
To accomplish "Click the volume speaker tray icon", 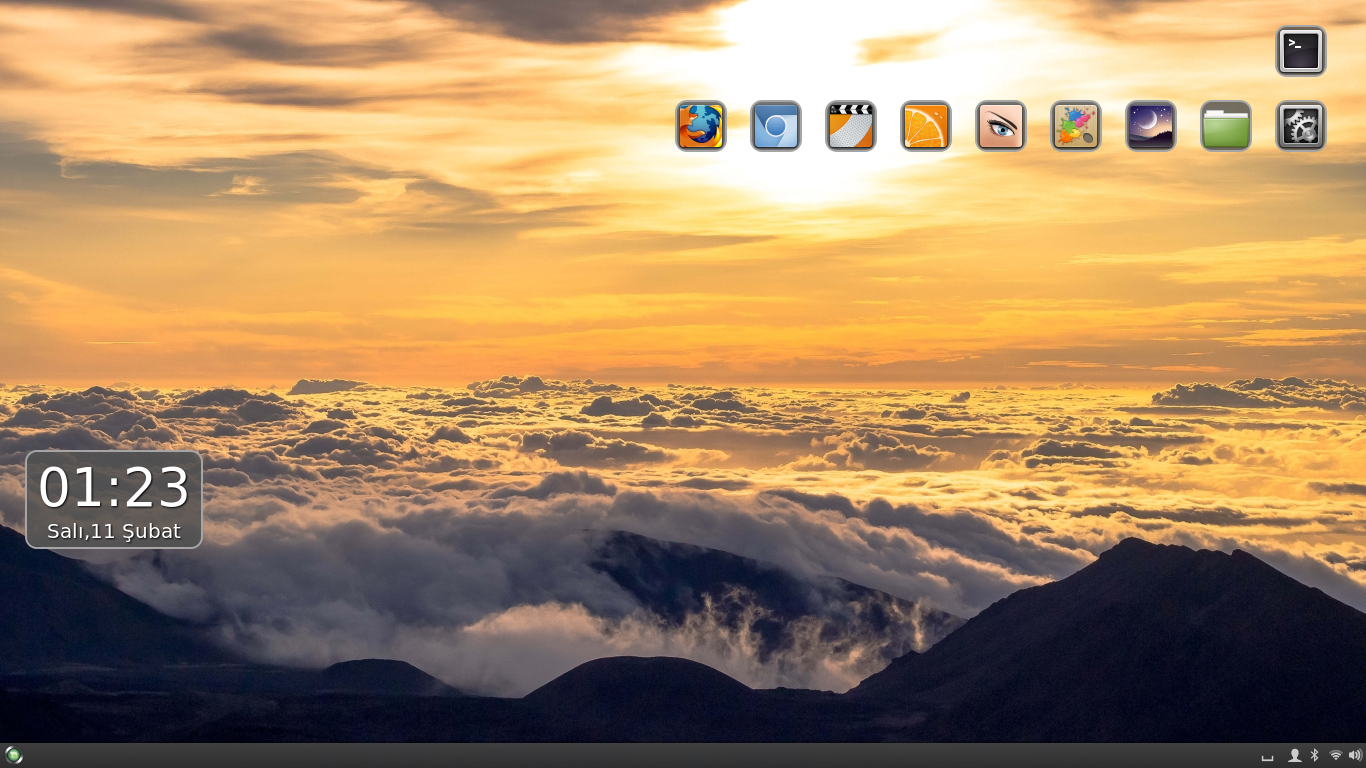I will click(1355, 755).
